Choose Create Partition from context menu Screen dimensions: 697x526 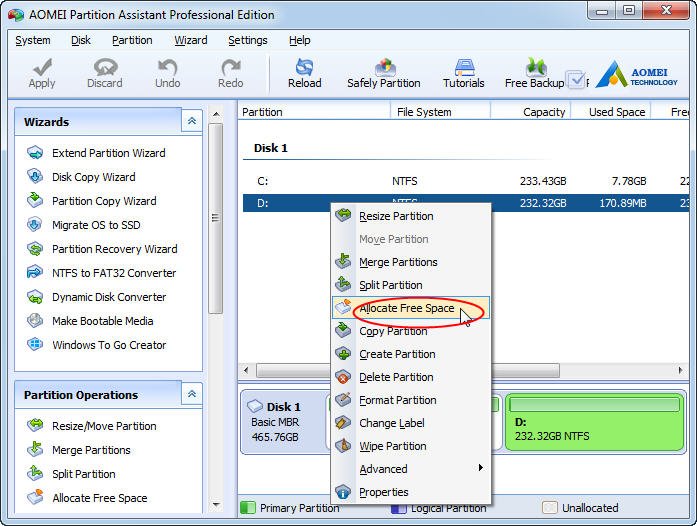pos(411,354)
